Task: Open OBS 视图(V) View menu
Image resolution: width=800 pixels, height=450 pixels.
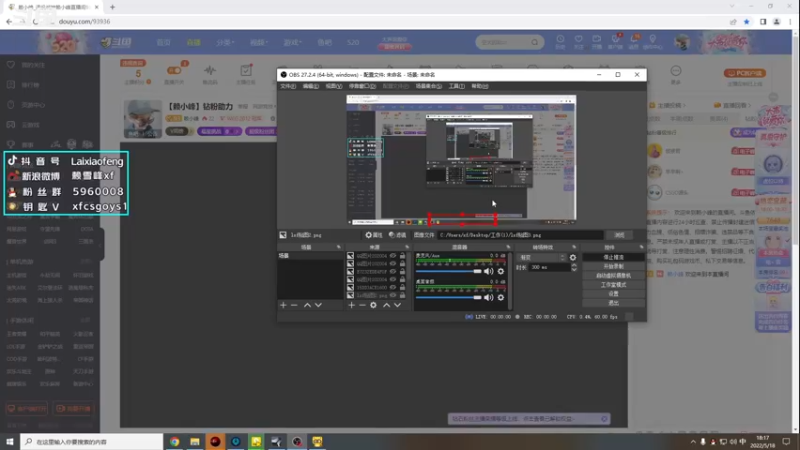Action: [334, 86]
